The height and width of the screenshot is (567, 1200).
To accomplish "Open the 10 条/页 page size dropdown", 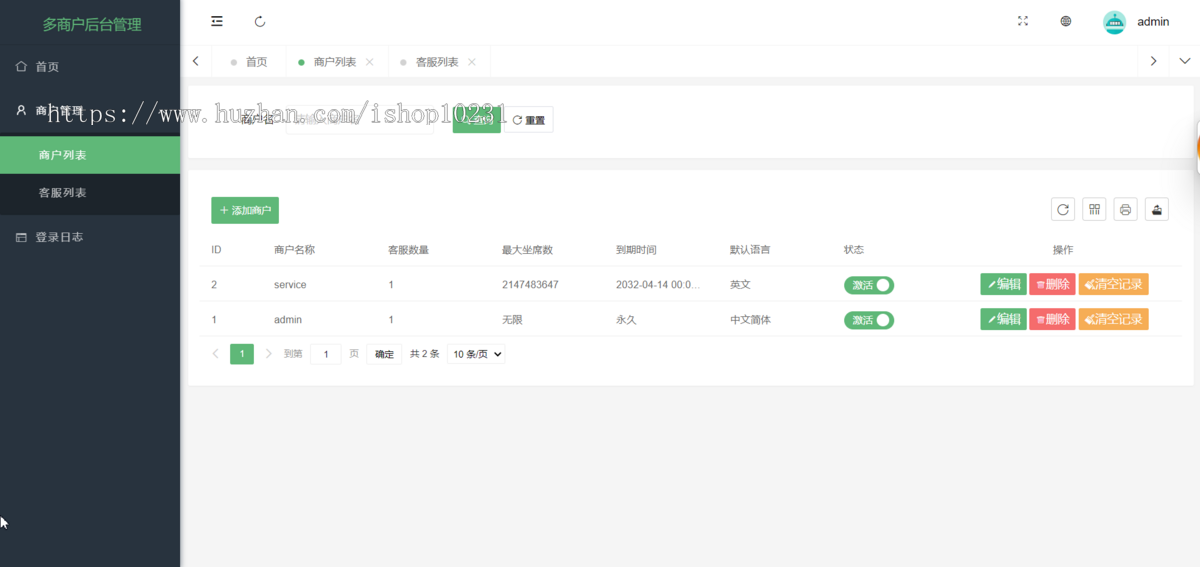I will (x=476, y=354).
